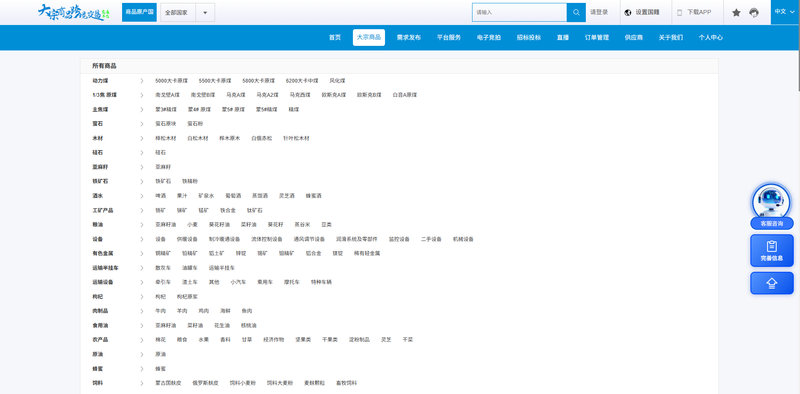This screenshot has height=394, width=800.
Task: Open the 5500大卡原煤 product link
Action: pos(215,81)
